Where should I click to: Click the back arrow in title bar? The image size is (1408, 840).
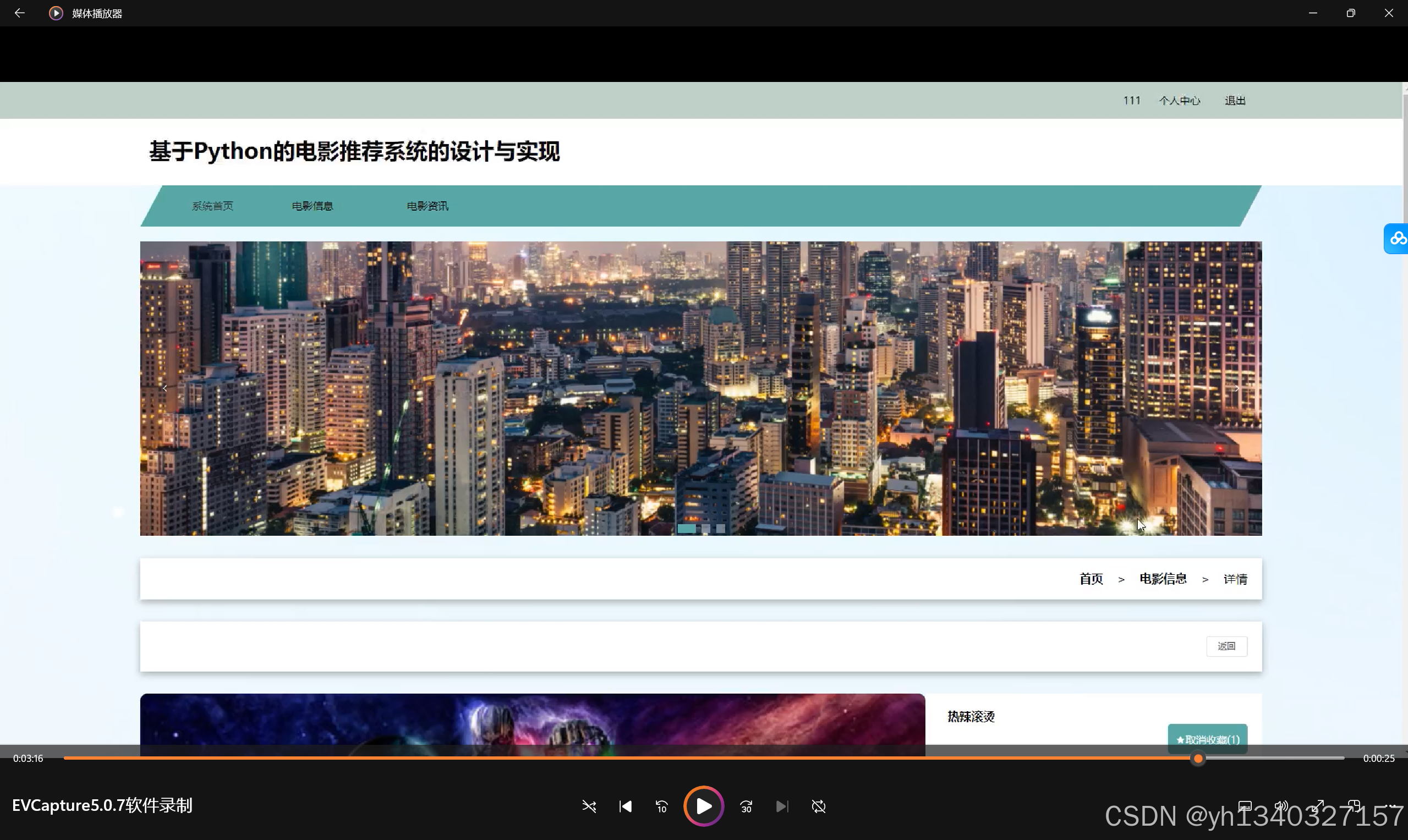19,13
